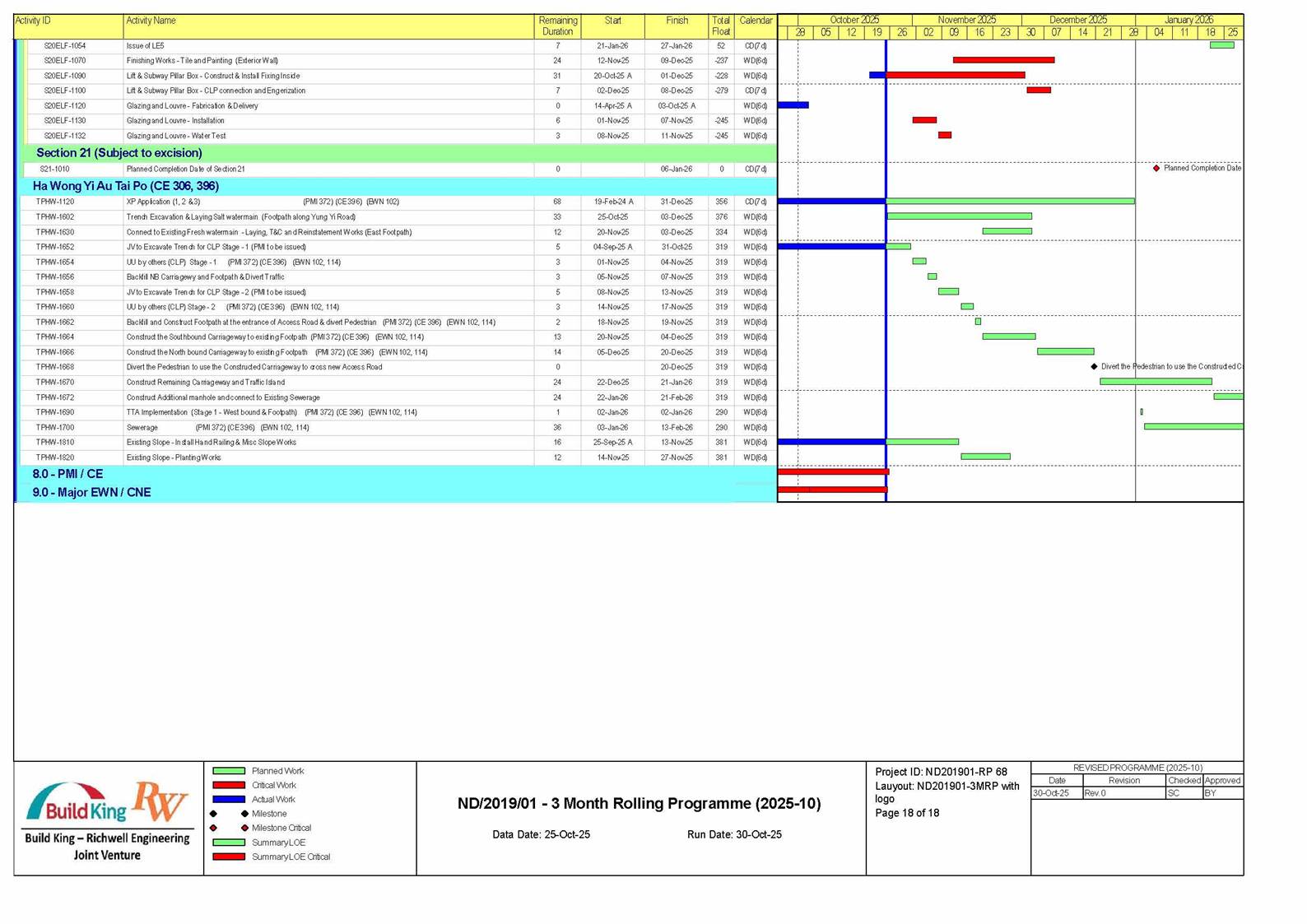1307x924 pixels.
Task: Select the Actual Work blue legend swatch
Action: 229,799
